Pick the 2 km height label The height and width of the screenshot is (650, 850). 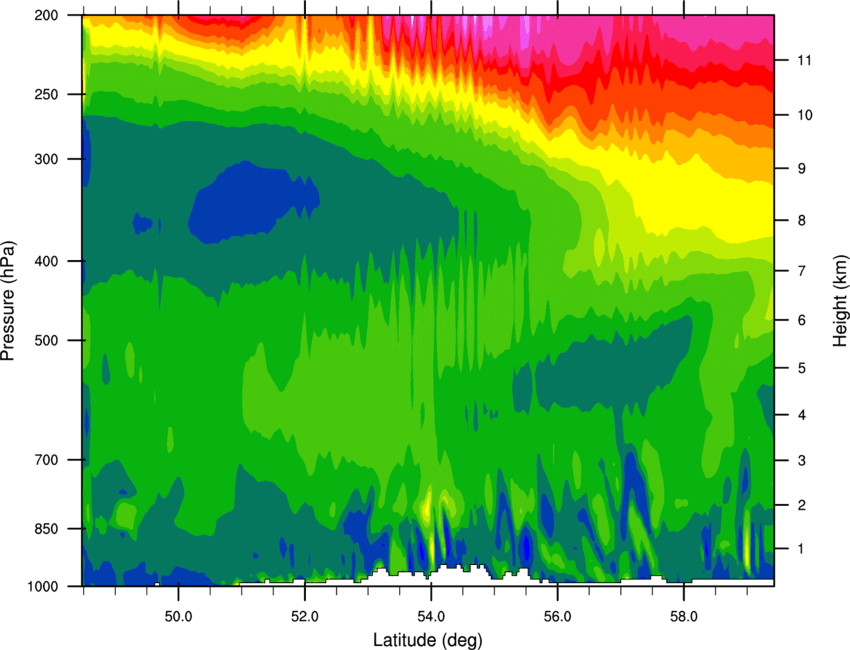pos(802,505)
